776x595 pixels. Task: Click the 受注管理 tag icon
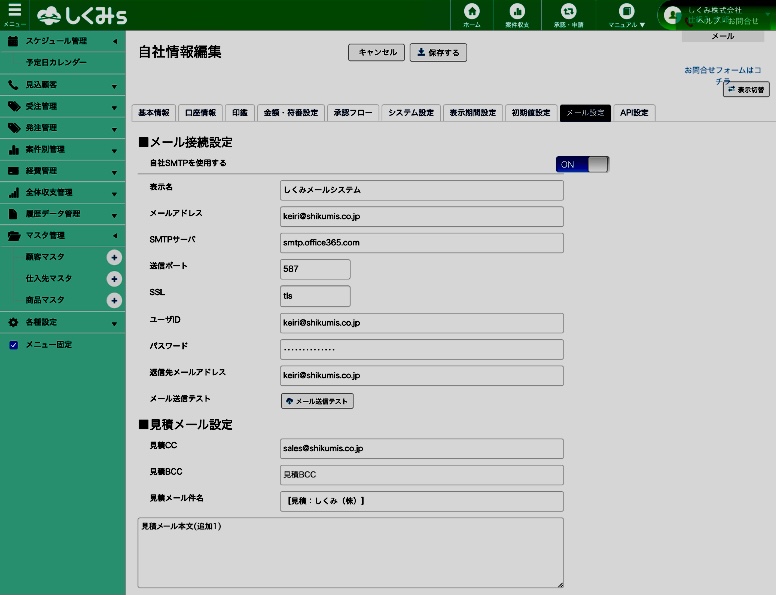coord(13,106)
